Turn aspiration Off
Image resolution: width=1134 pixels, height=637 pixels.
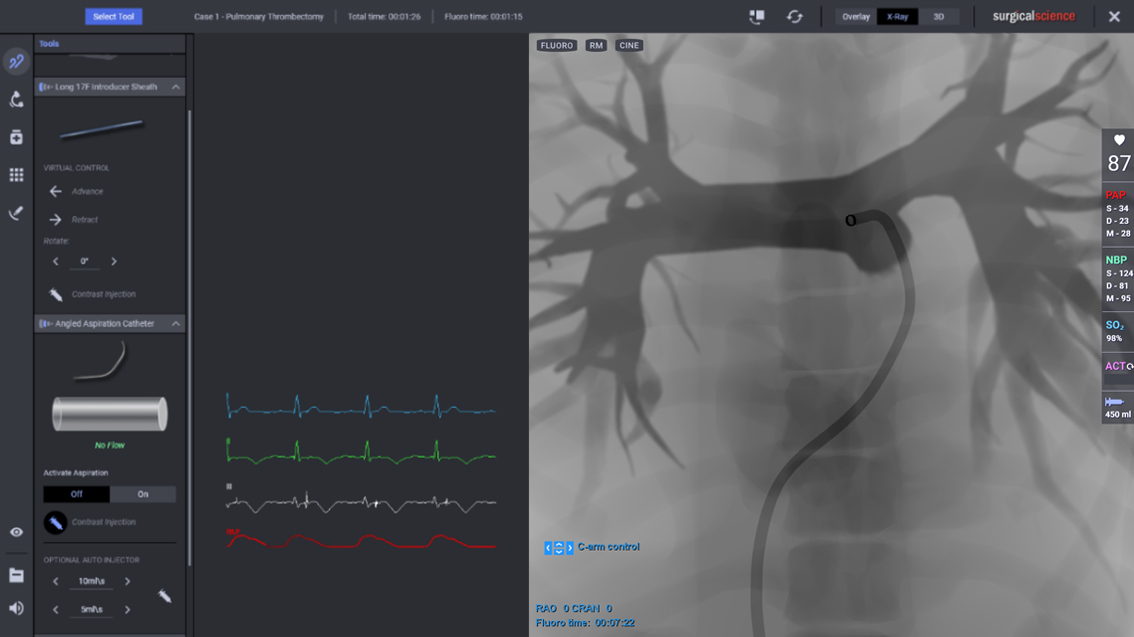coord(77,495)
